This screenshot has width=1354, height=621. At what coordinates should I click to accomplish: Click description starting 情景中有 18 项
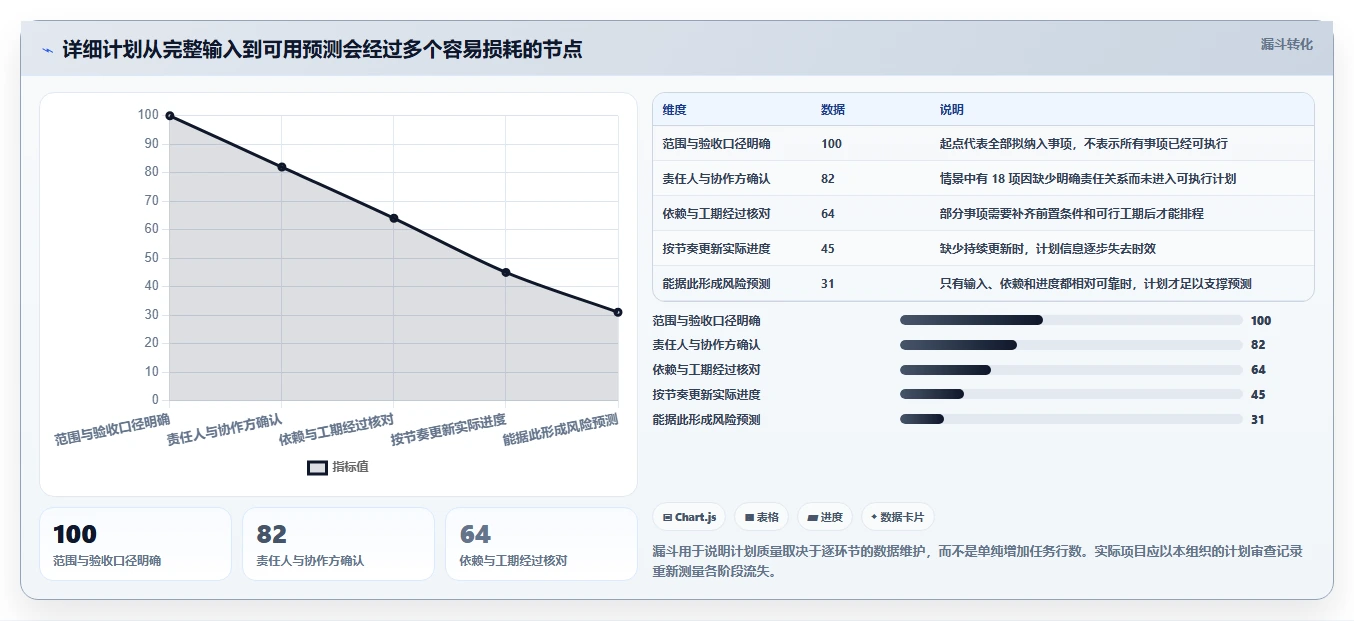(x=1088, y=179)
